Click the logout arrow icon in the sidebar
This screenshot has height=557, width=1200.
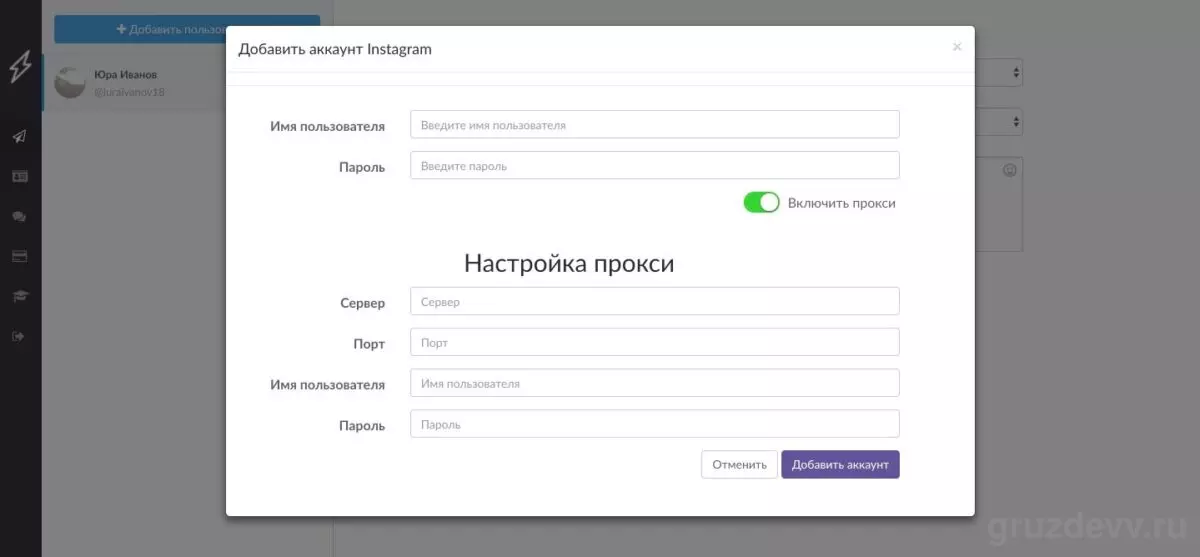(x=18, y=336)
